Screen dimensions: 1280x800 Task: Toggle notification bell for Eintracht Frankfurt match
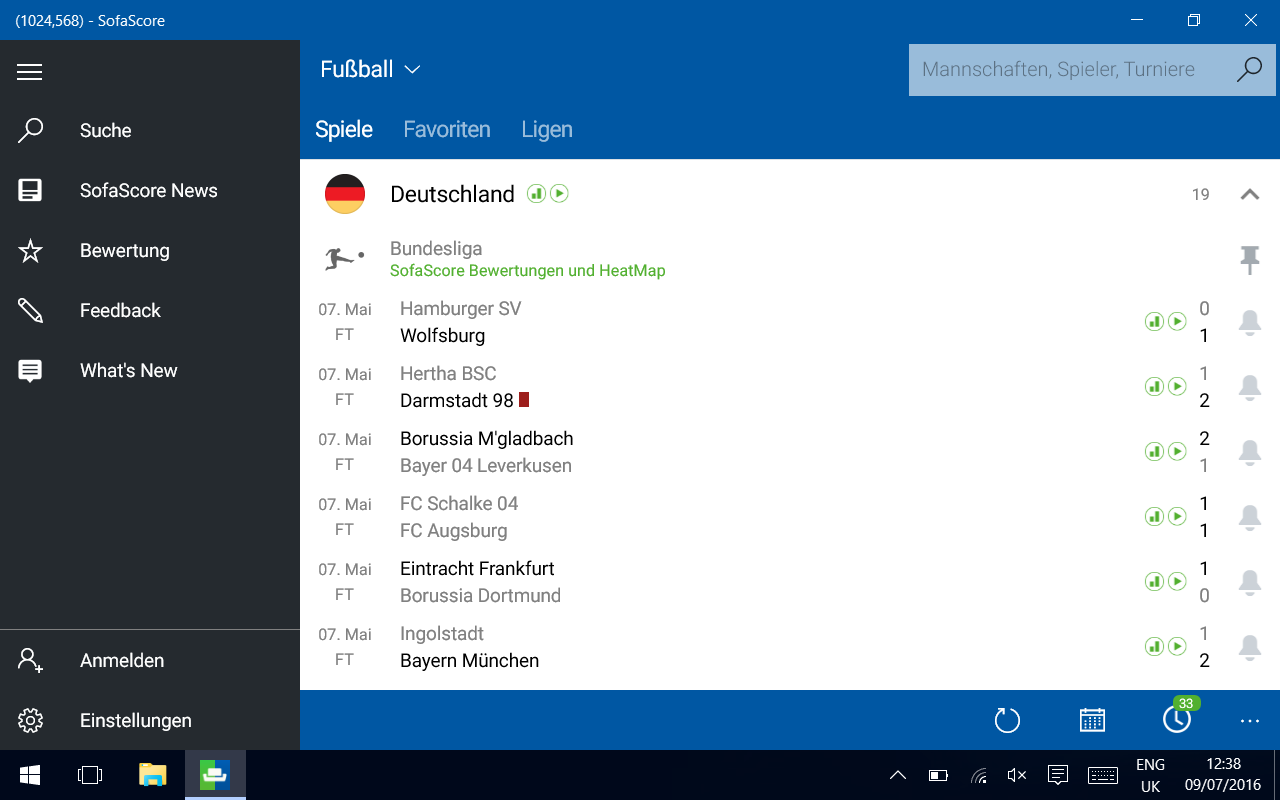pyautogui.click(x=1249, y=582)
